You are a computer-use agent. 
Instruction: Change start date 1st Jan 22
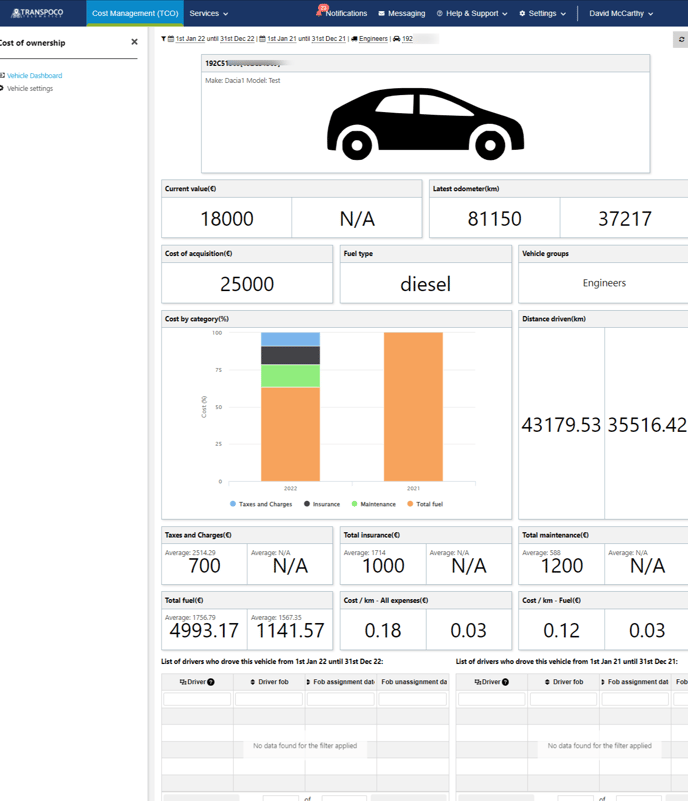190,39
